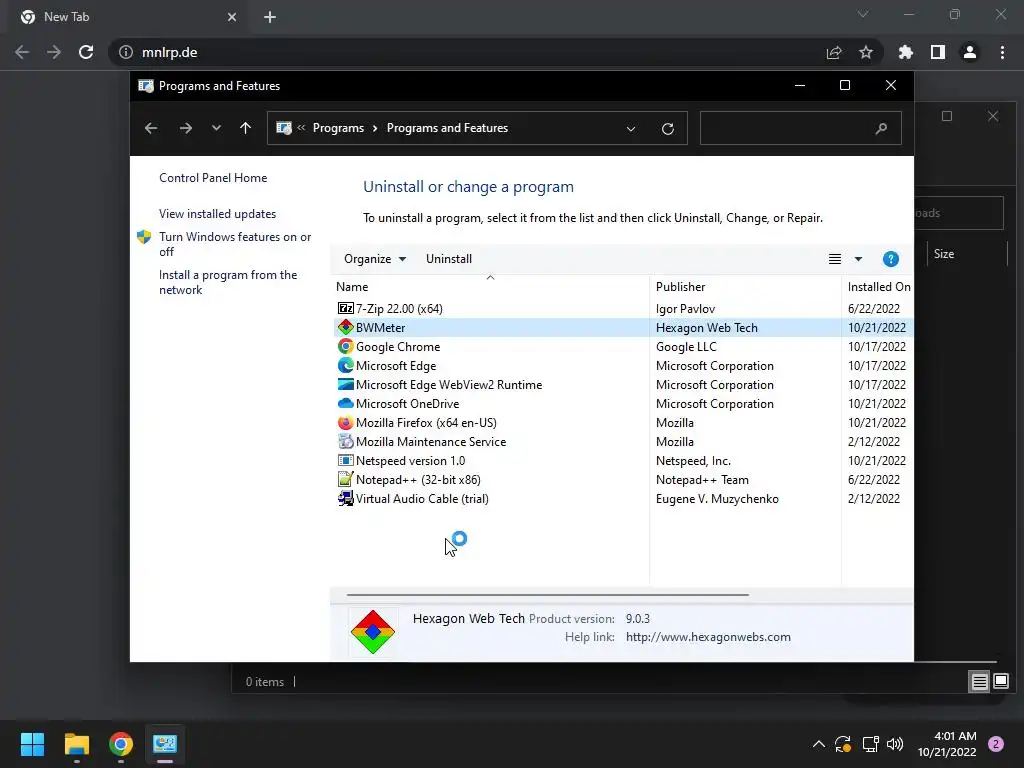
Task: Click the Notepad++ program icon
Action: [345, 479]
